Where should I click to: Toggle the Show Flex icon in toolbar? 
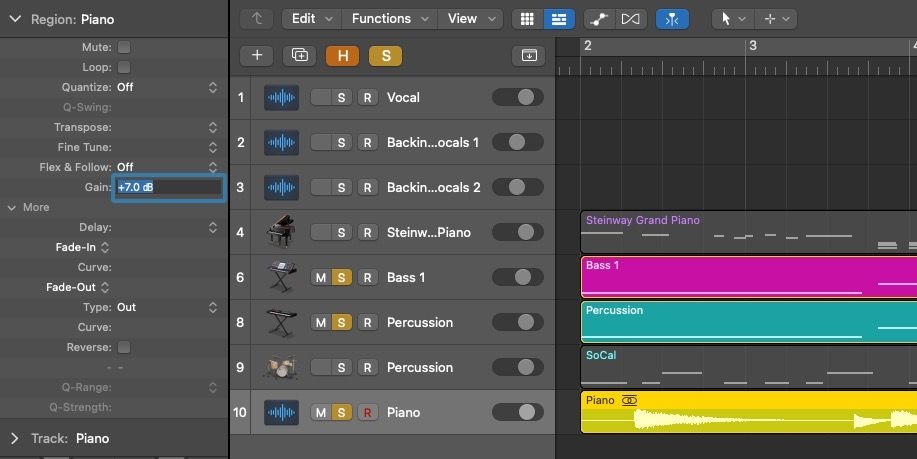tap(630, 18)
